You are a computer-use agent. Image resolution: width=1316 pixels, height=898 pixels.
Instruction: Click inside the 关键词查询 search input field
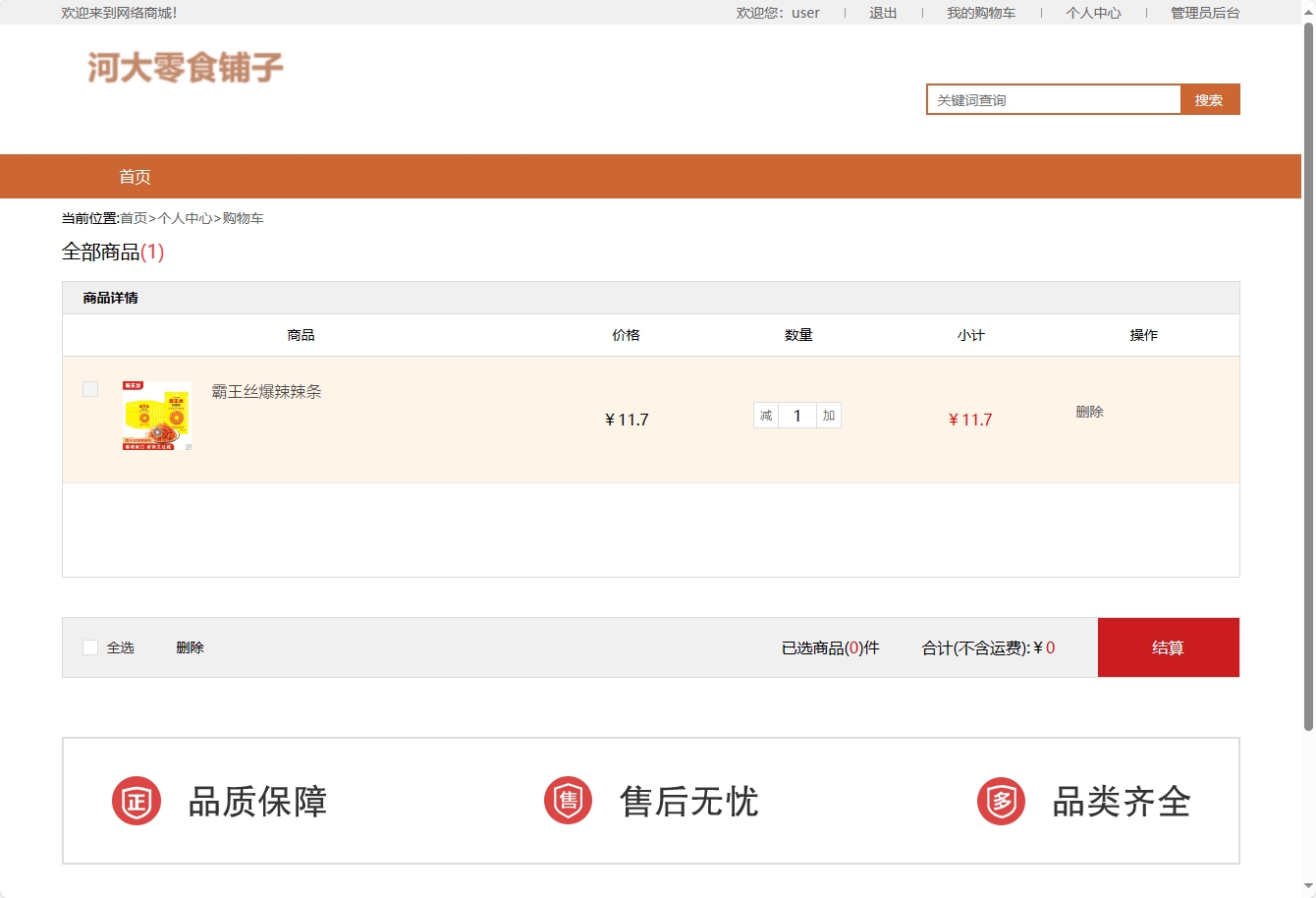click(1052, 98)
